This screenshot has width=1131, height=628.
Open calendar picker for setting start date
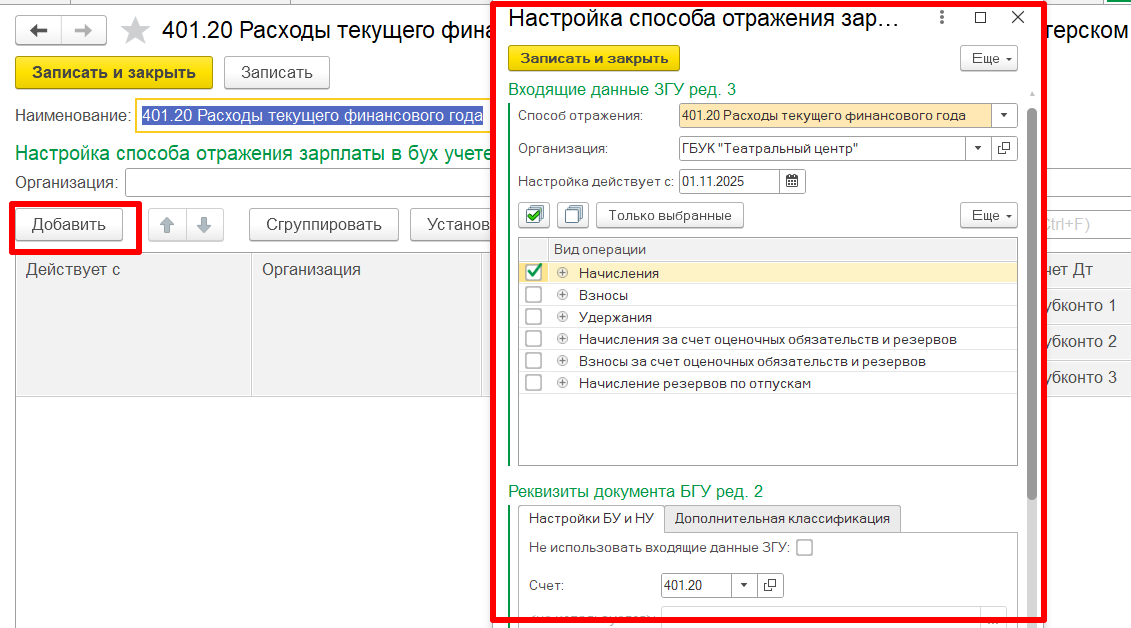(792, 181)
